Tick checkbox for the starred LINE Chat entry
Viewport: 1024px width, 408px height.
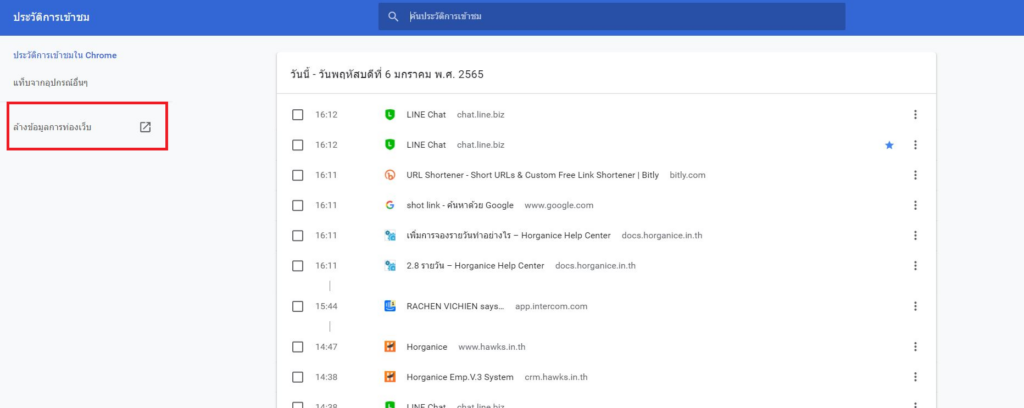pos(298,145)
